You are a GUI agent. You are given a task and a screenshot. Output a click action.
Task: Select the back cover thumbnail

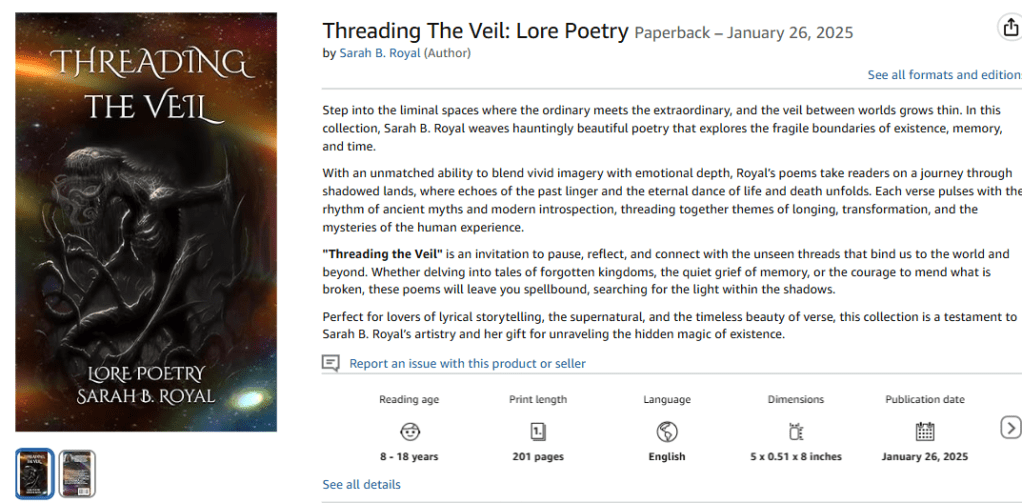click(x=77, y=473)
